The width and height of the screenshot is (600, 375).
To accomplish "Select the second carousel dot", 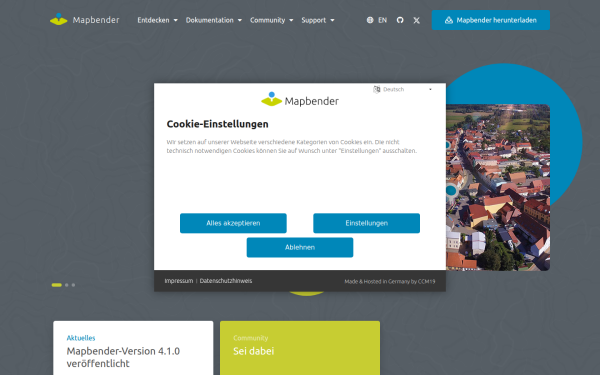I will click(67, 285).
